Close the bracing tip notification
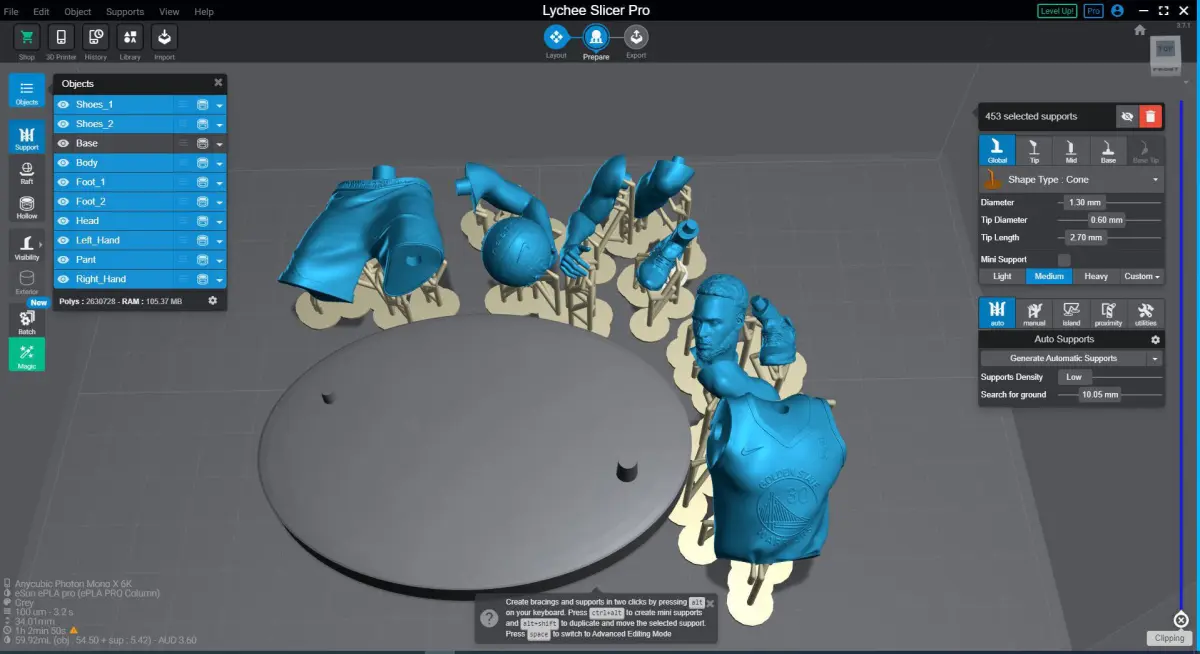This screenshot has height=654, width=1200. [710, 603]
